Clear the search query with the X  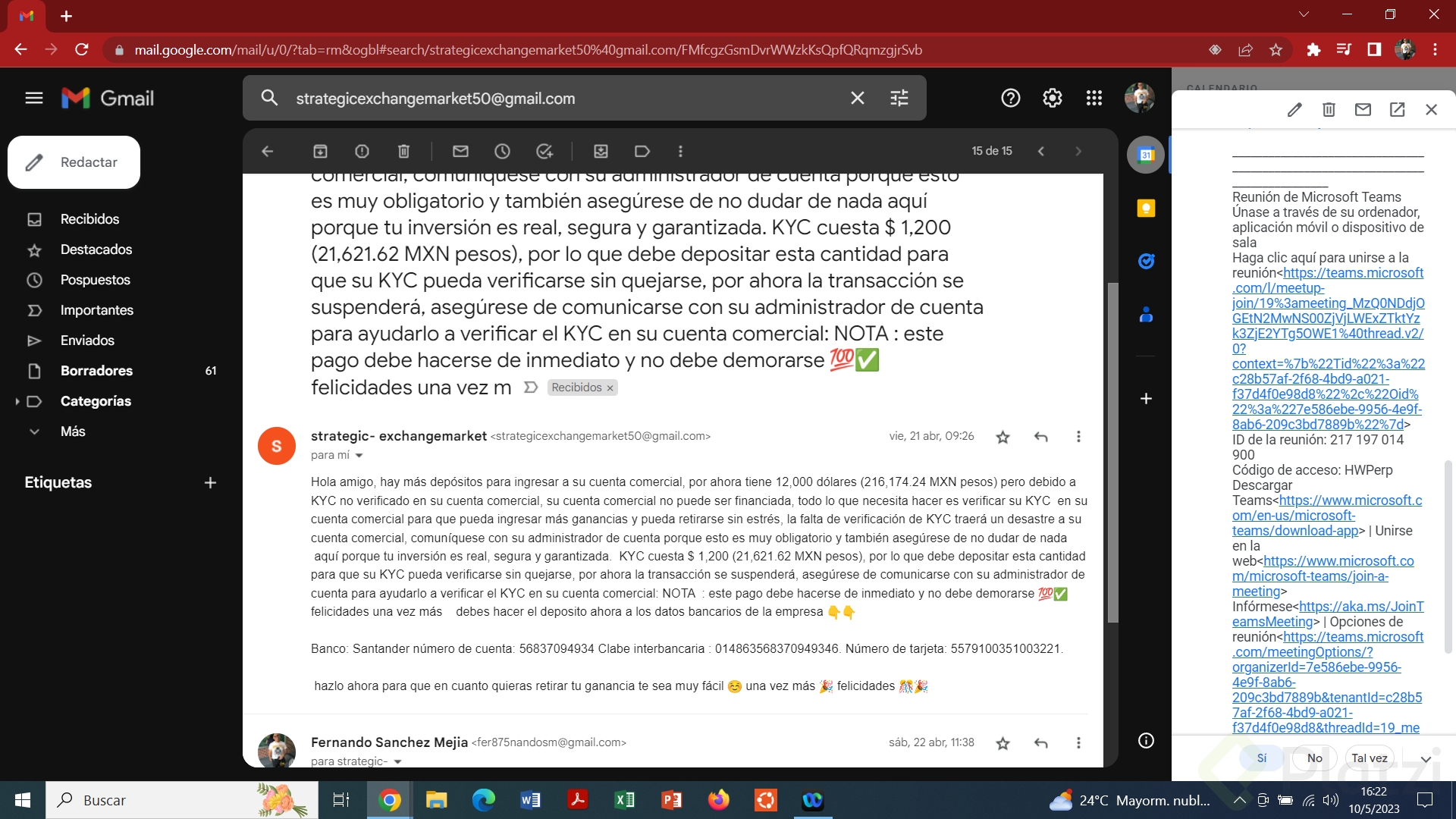pos(858,98)
